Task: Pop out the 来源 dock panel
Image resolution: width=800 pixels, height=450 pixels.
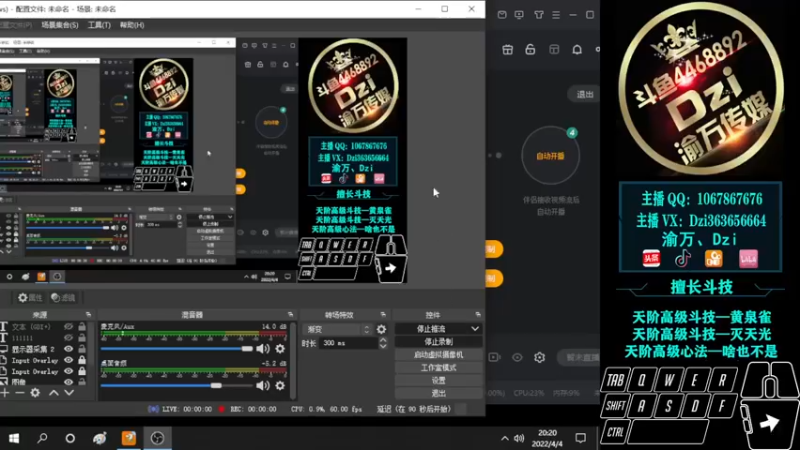Action: pyautogui.click(x=88, y=314)
